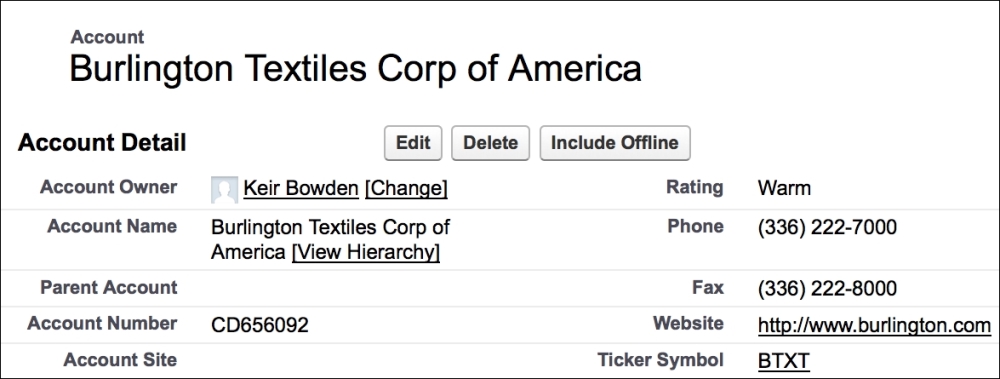1000x379 pixels.
Task: Open the Keir Bowden owner link
Action: [301, 188]
